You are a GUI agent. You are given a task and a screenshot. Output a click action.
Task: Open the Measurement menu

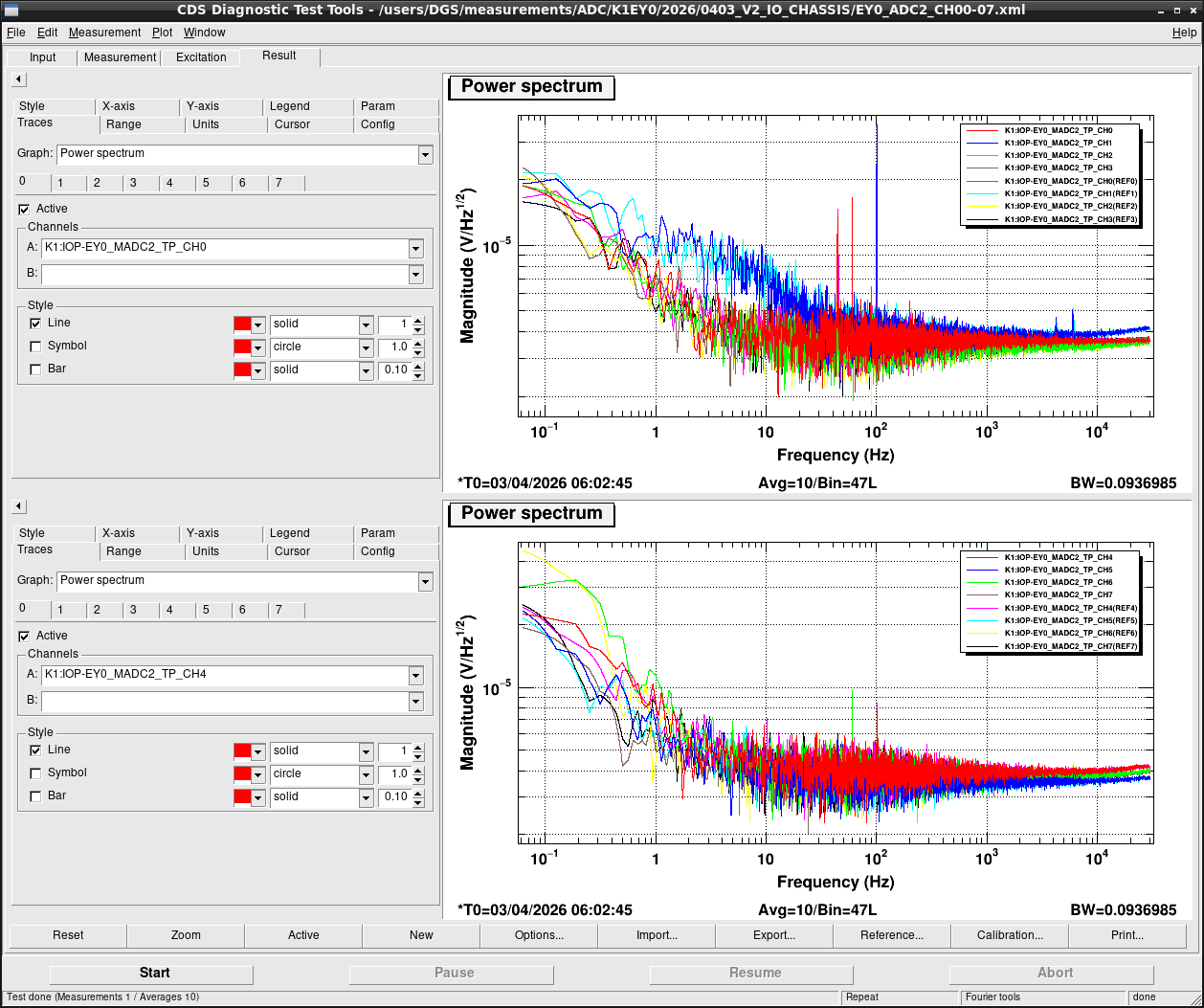[104, 33]
